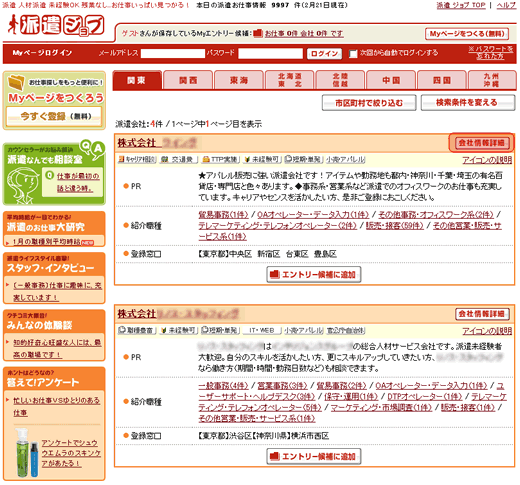
Task: Click 短期・単発 icon badge in first company
Action: 304,159
